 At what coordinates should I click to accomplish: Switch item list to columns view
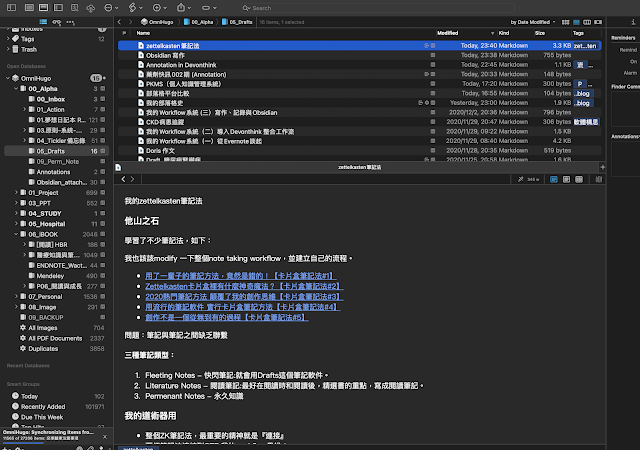(x=587, y=22)
